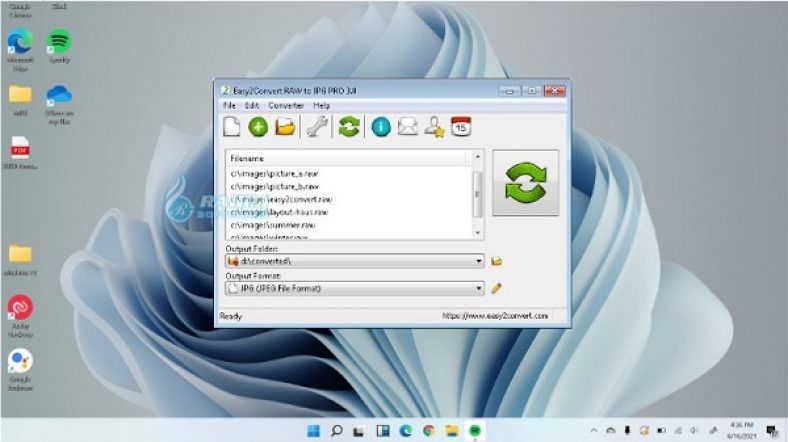Open the Converter menu

click(286, 105)
